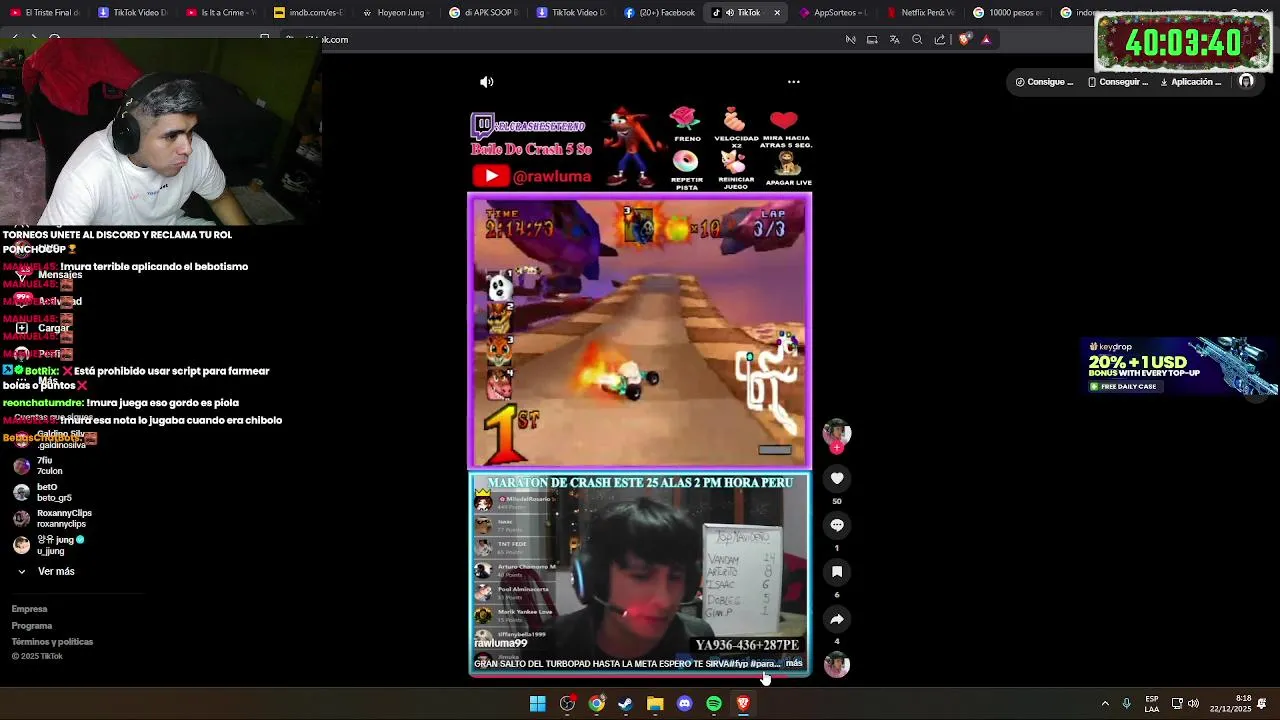Open the u_jjung verified account
The image size is (1280, 720).
pyautogui.click(x=49, y=545)
